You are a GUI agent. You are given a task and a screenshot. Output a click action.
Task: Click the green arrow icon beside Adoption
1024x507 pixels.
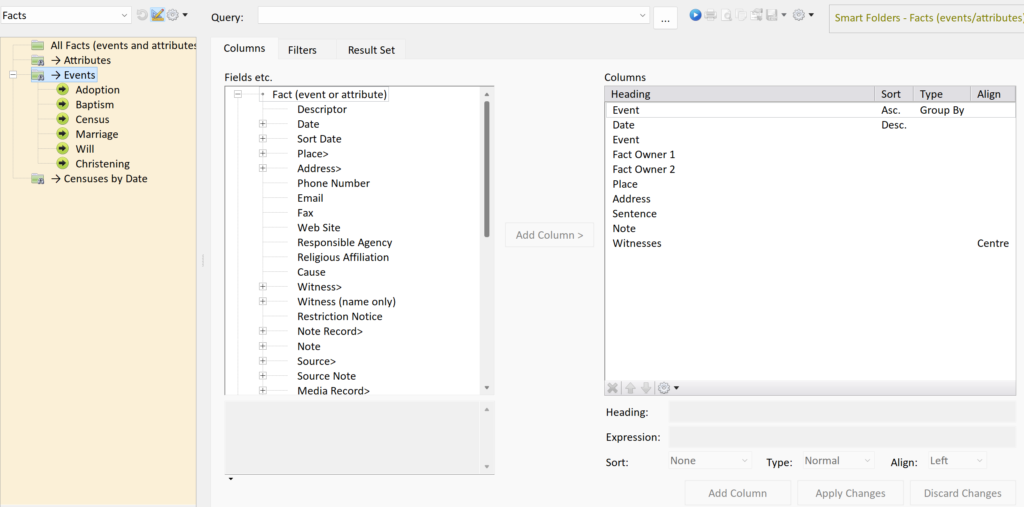tap(63, 90)
